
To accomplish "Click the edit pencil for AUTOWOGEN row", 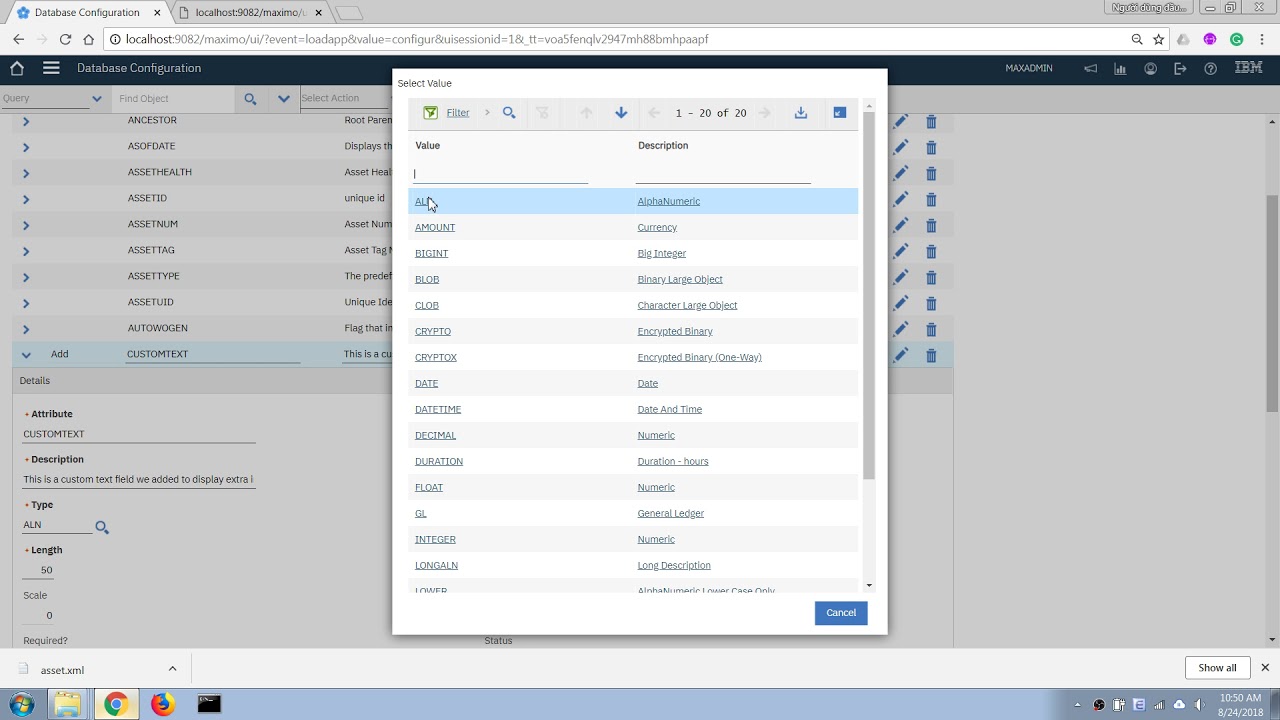I will point(901,329).
